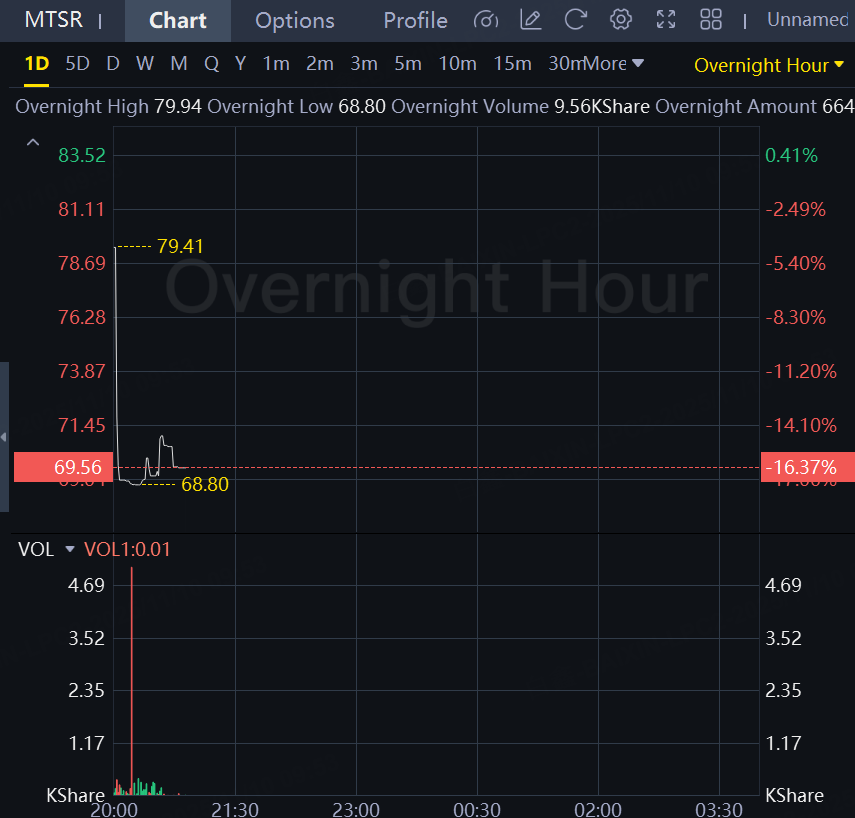The height and width of the screenshot is (818, 855).
Task: Switch to the weekly W timeframe
Action: (145, 64)
